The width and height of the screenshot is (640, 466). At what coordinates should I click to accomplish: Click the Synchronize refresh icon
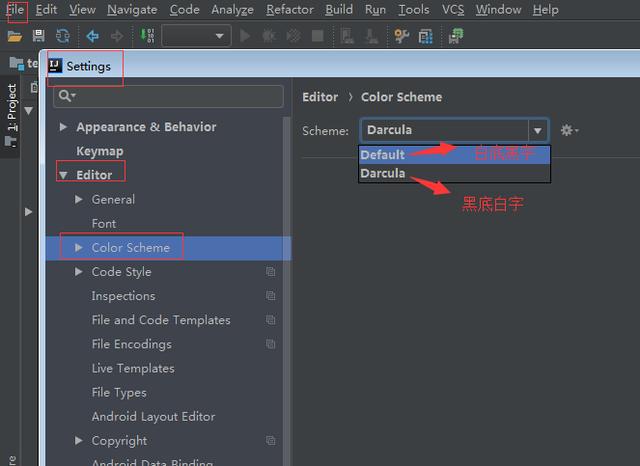pyautogui.click(x=62, y=36)
